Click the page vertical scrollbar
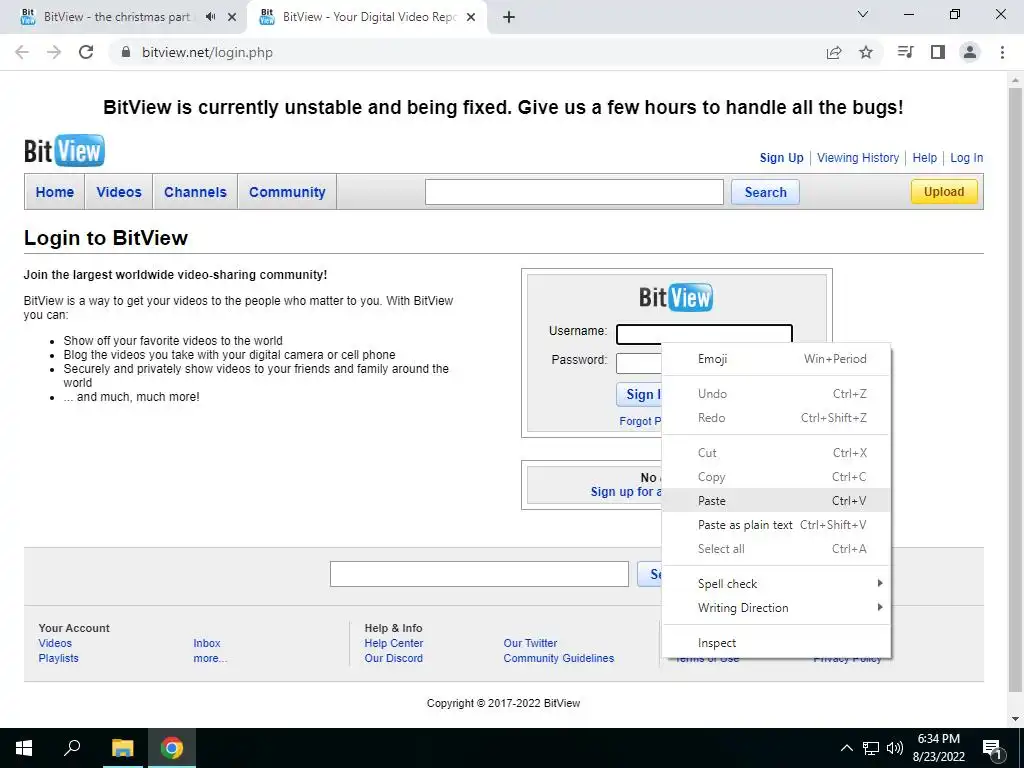 click(x=1015, y=392)
